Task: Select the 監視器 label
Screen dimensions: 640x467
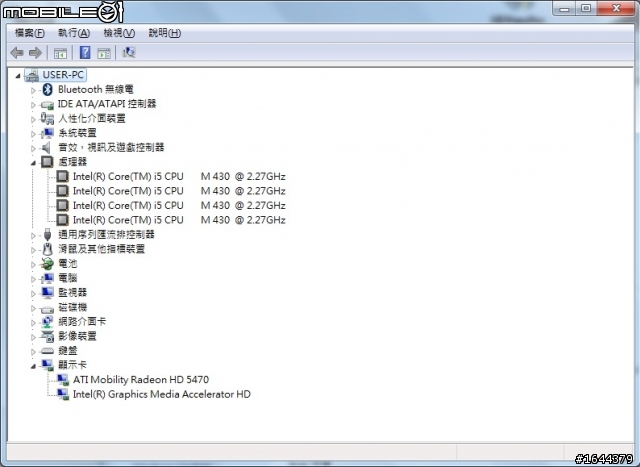Action: [x=72, y=293]
